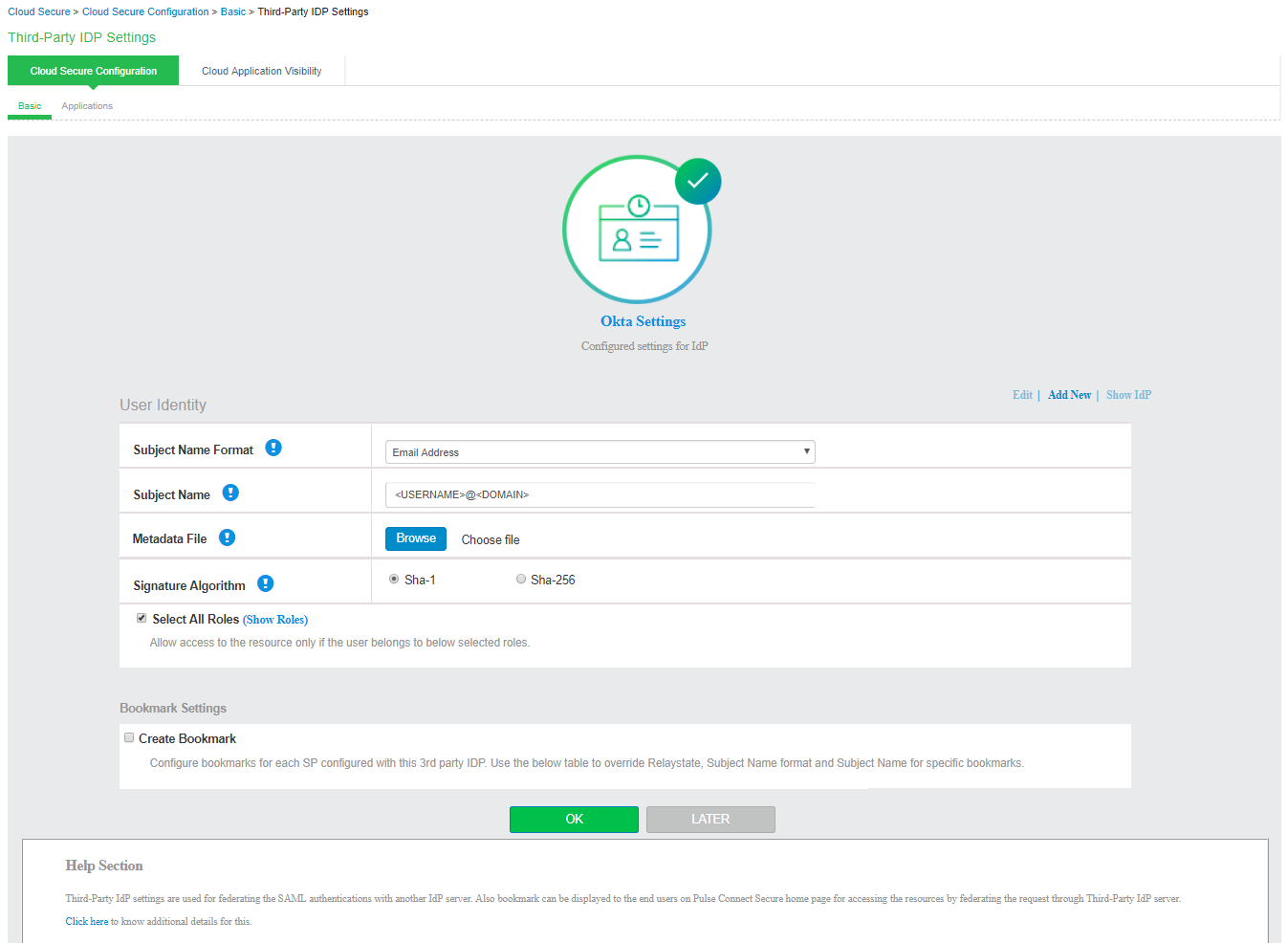The image size is (1288, 943).
Task: Browse for a metadata file
Action: [x=416, y=538]
